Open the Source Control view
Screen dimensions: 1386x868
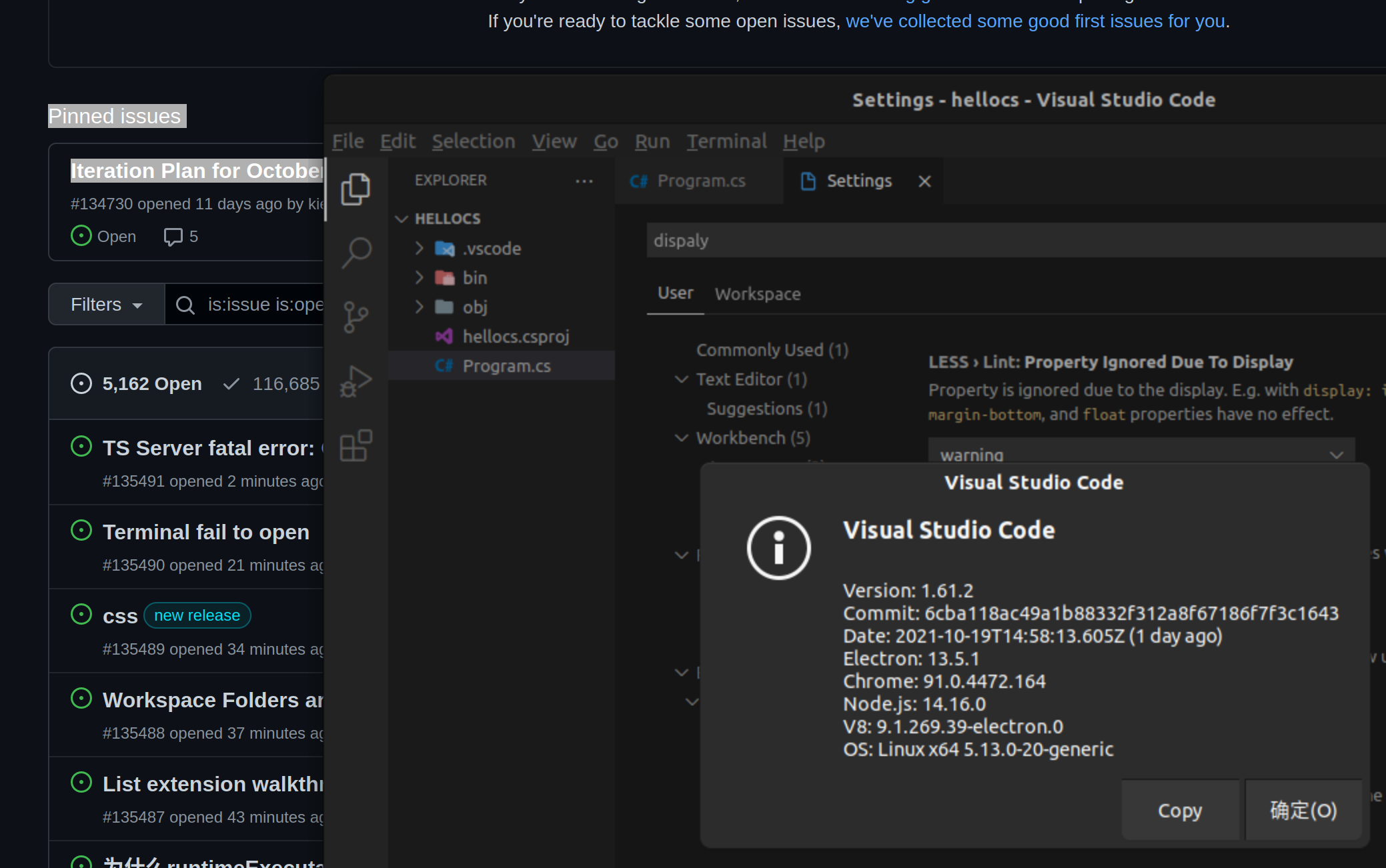coord(356,317)
